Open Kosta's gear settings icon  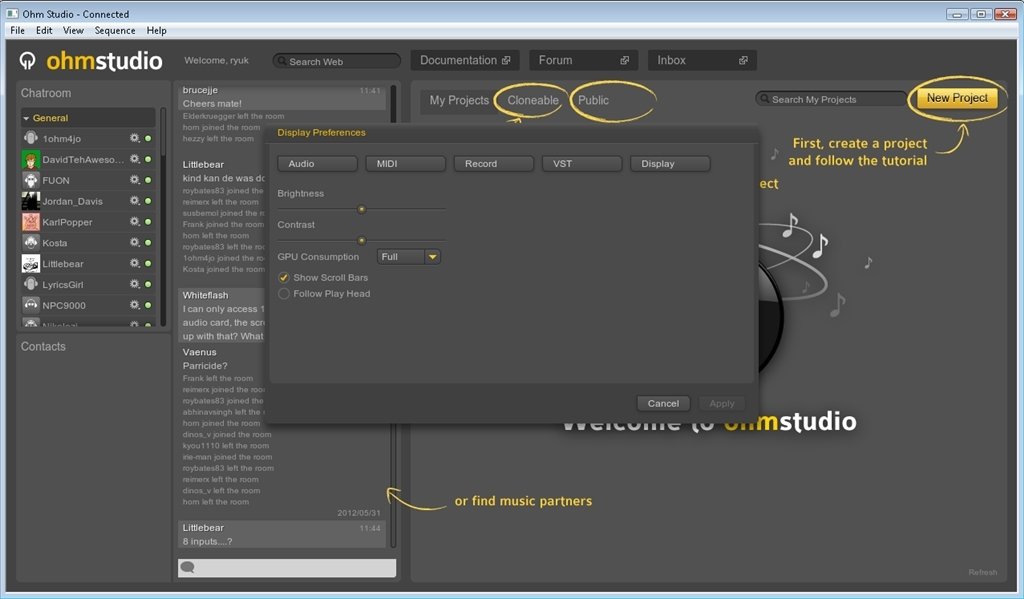(135, 242)
